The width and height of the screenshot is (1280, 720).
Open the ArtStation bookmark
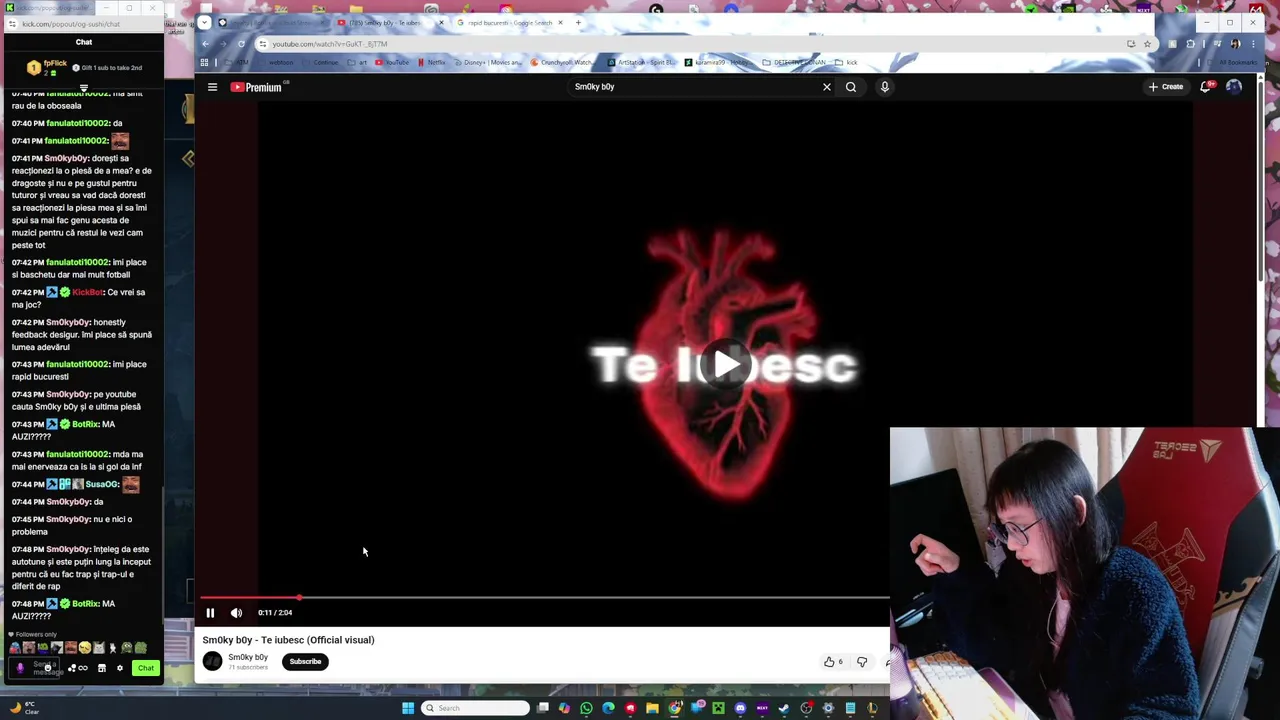[641, 62]
